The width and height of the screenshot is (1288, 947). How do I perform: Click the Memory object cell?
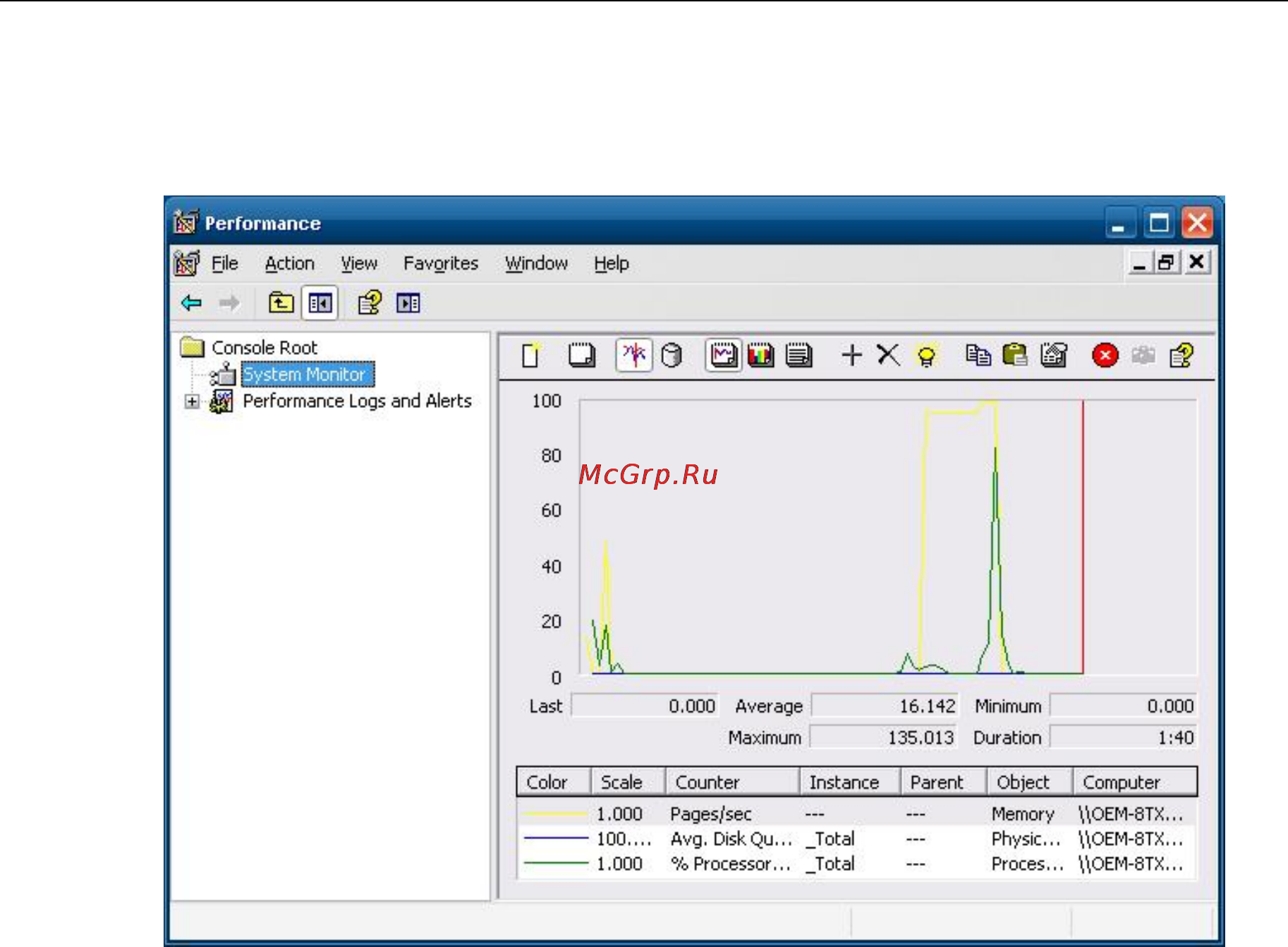pyautogui.click(x=1023, y=814)
